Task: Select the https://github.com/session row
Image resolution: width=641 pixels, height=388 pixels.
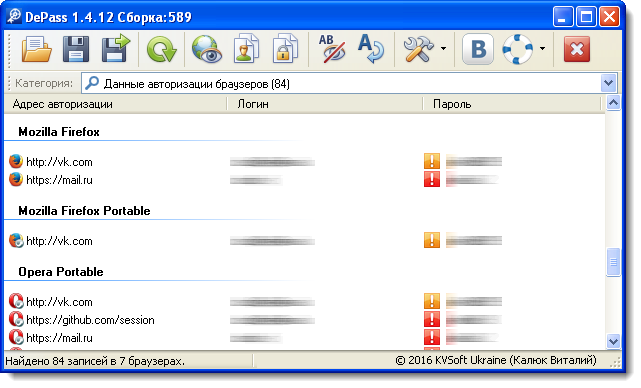Action: 305,320
